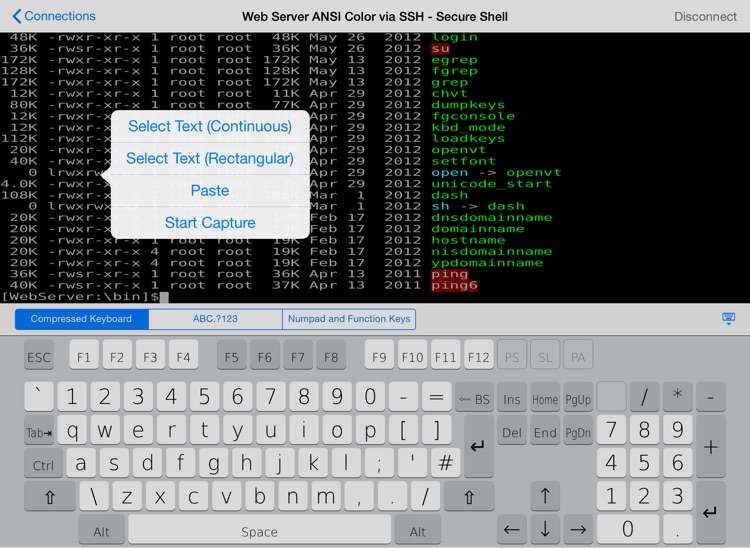Tap the equals key on number row
This screenshot has height=548, width=750.
pos(436,396)
